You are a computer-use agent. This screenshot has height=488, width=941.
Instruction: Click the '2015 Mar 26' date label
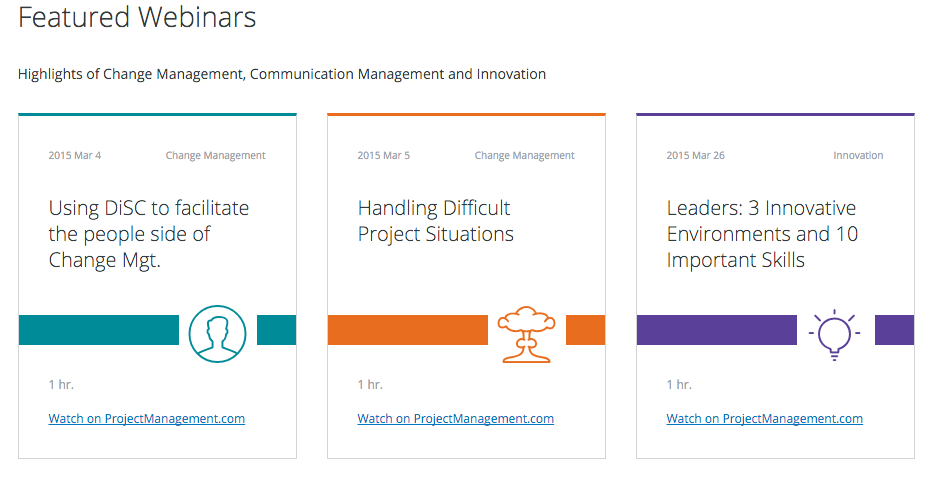(696, 156)
